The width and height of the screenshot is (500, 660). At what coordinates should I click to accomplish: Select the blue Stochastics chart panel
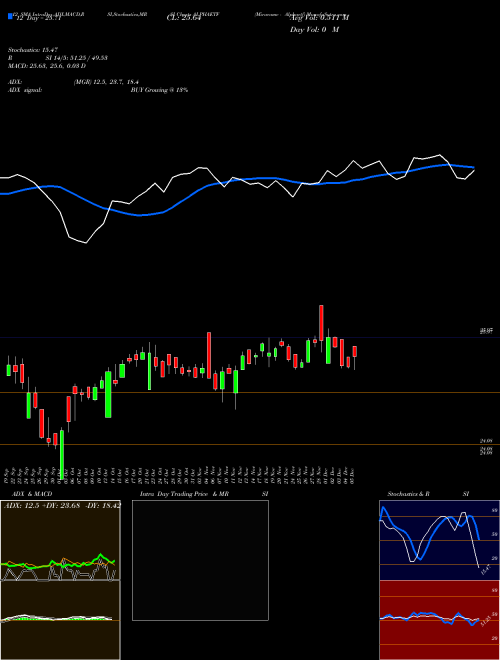(439, 540)
